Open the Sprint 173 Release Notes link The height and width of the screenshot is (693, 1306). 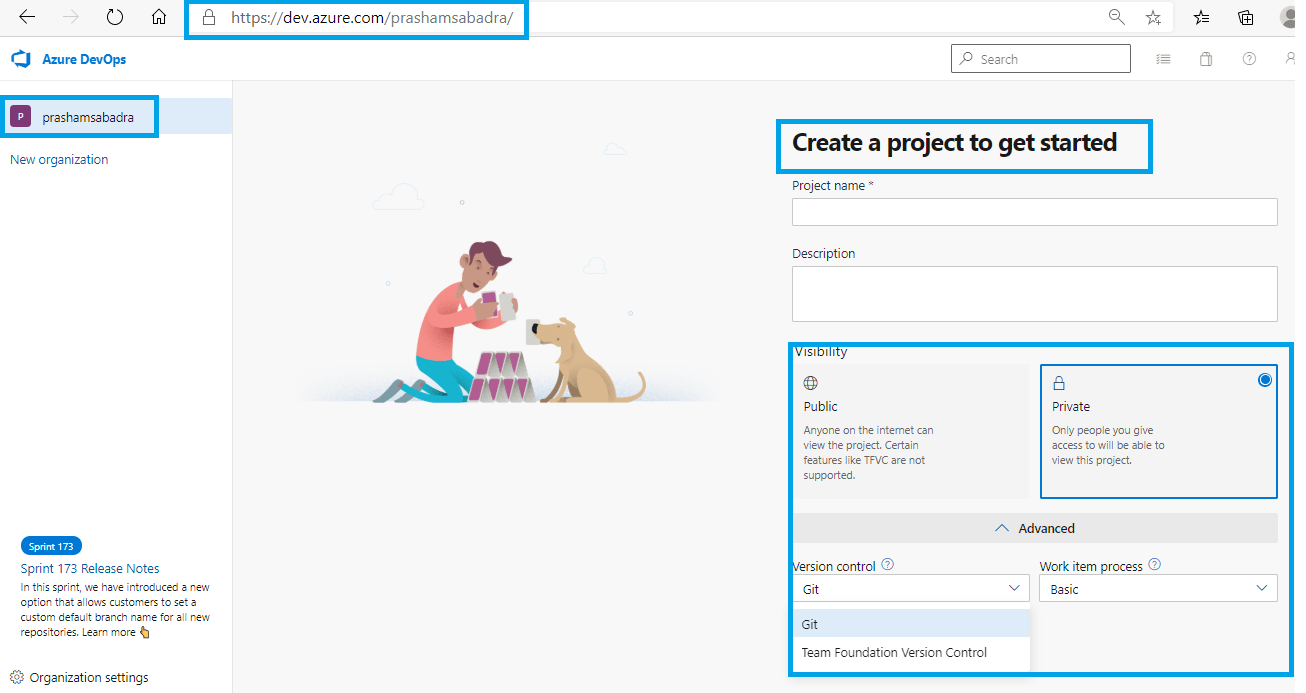(89, 568)
